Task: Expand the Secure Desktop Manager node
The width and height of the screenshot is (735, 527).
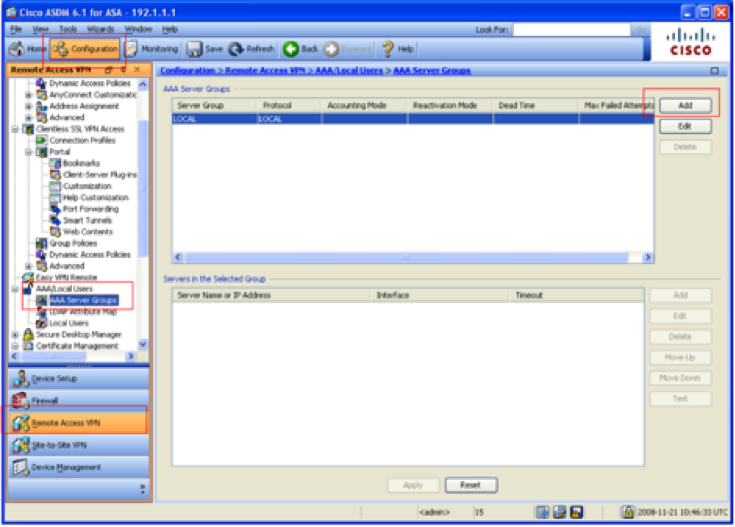Action: 15,335
